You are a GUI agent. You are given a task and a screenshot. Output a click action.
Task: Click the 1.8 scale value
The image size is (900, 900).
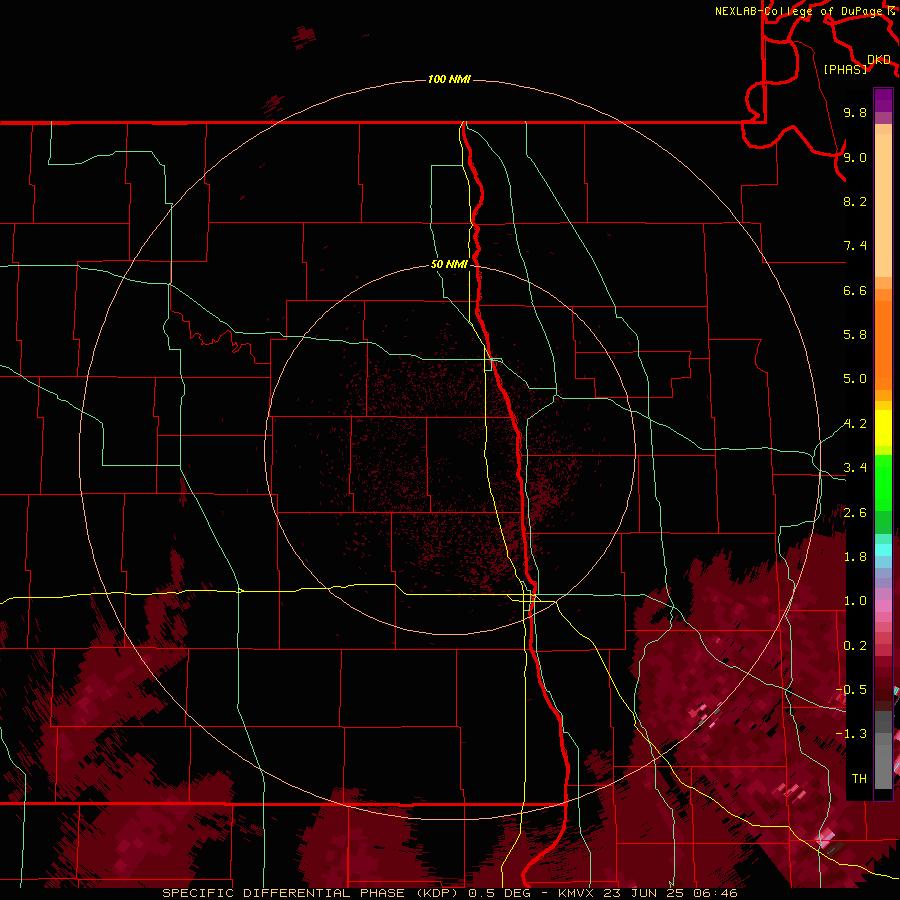[855, 557]
